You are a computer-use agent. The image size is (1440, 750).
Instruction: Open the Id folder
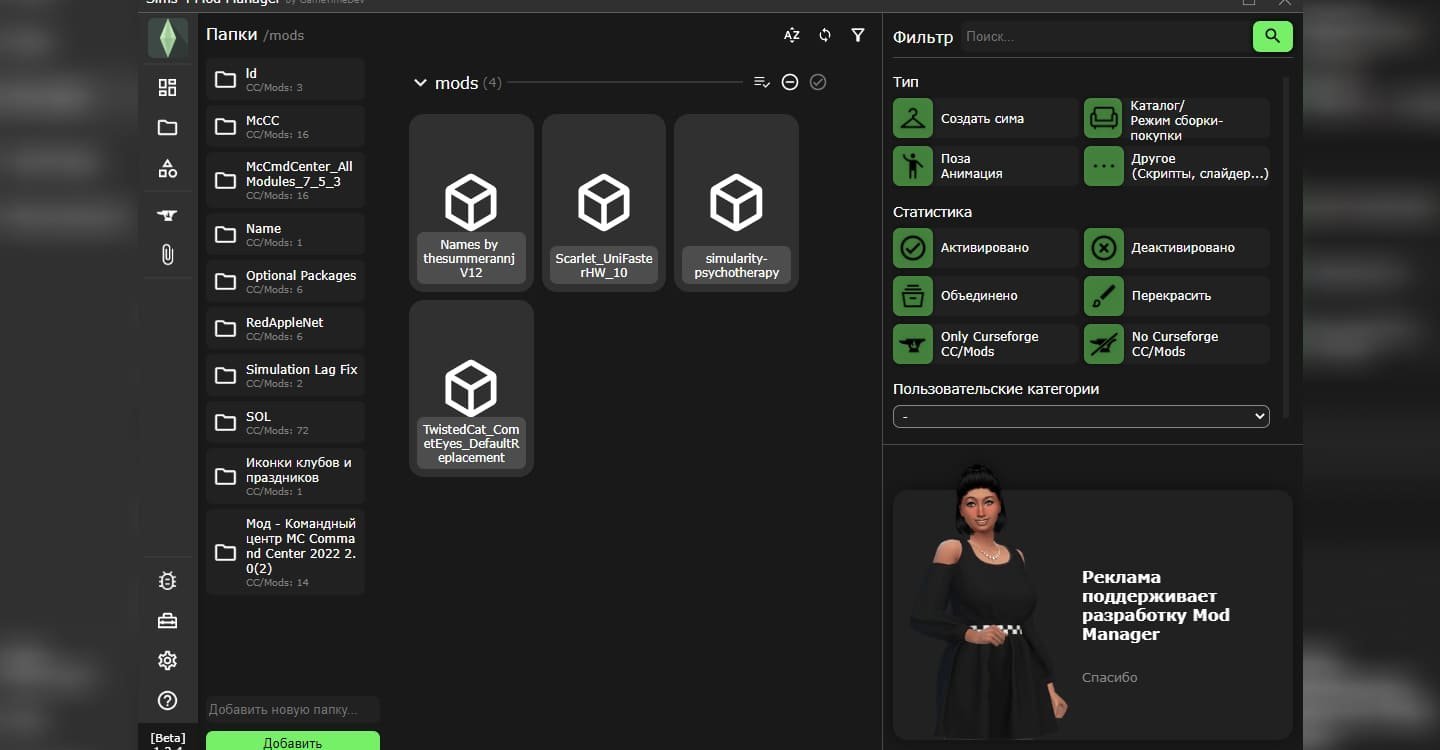tap(285, 79)
